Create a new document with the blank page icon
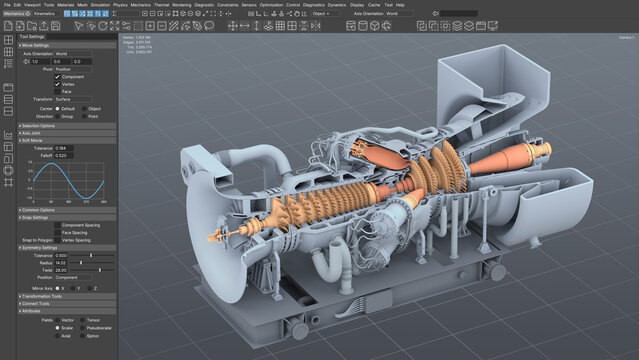This screenshot has width=639, height=360. [8, 26]
